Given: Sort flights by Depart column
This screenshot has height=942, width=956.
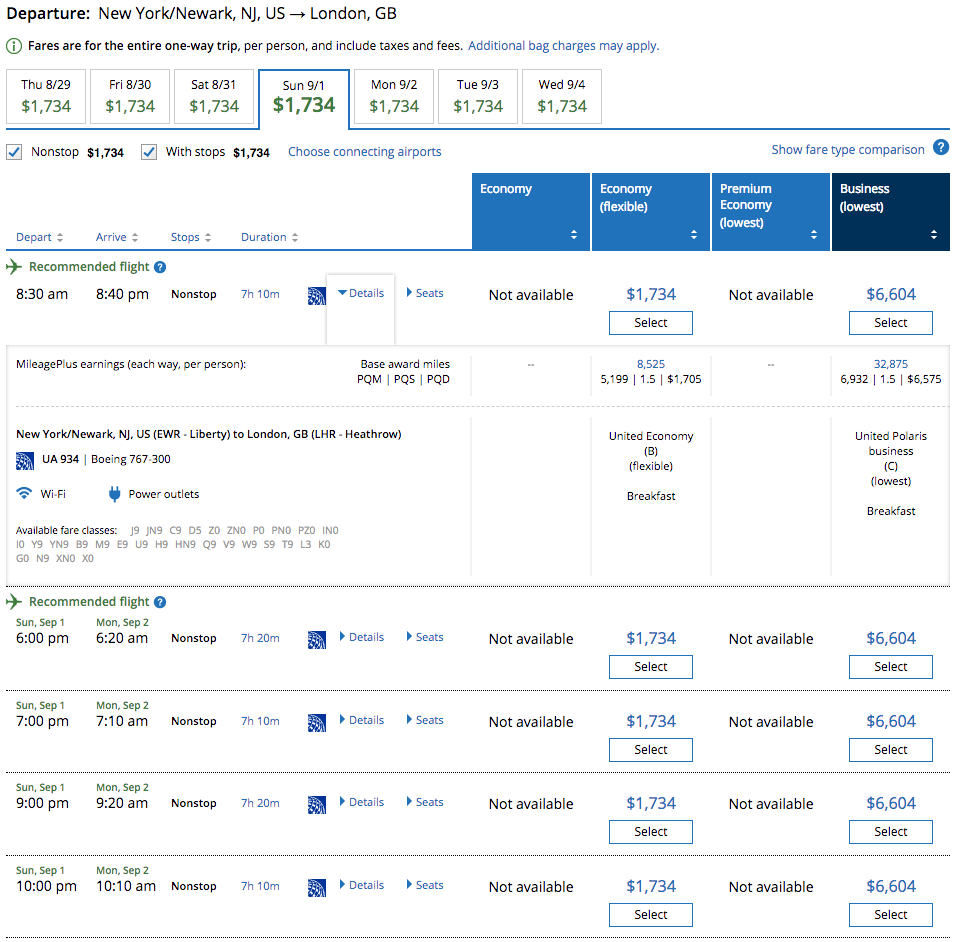Looking at the screenshot, I should 39,237.
